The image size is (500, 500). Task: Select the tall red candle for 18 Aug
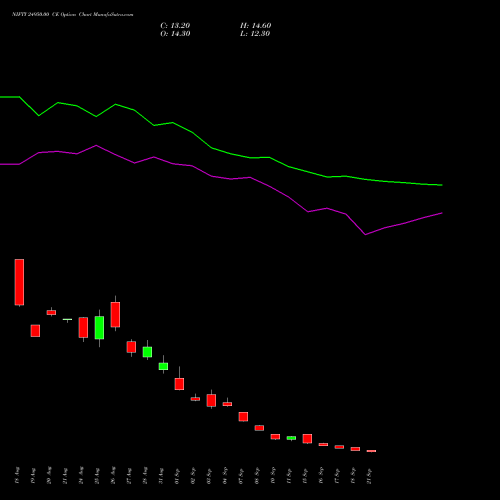pos(19,282)
